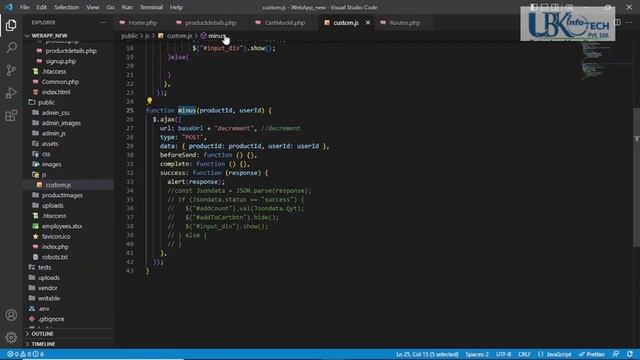Switch to the Home.php tab
Screen dimensions: 640x360
pos(142,23)
